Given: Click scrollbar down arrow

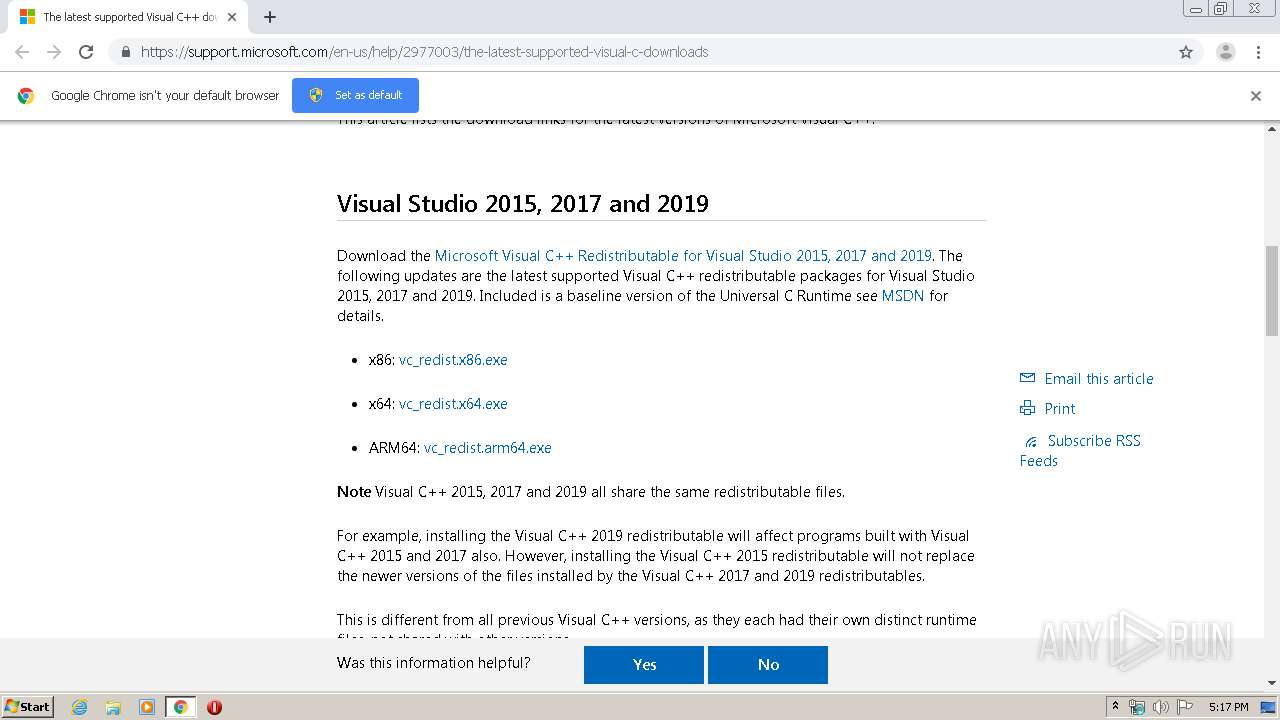Looking at the screenshot, I should [x=1272, y=685].
